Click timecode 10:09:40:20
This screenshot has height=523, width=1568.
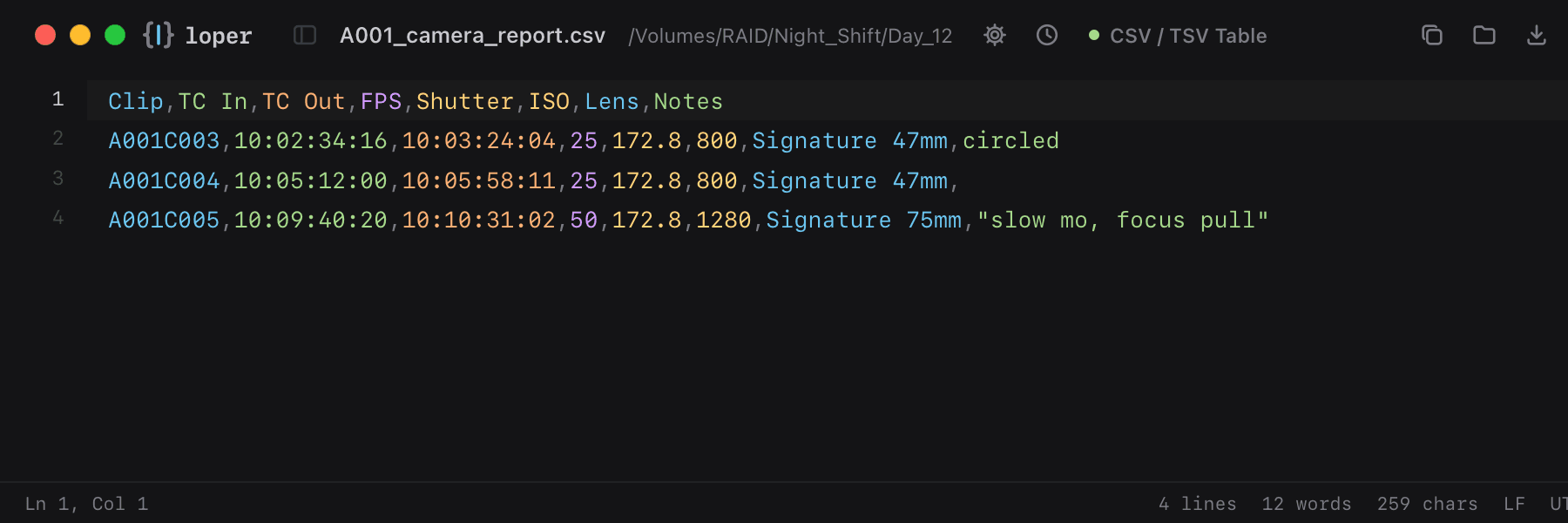[311, 220]
